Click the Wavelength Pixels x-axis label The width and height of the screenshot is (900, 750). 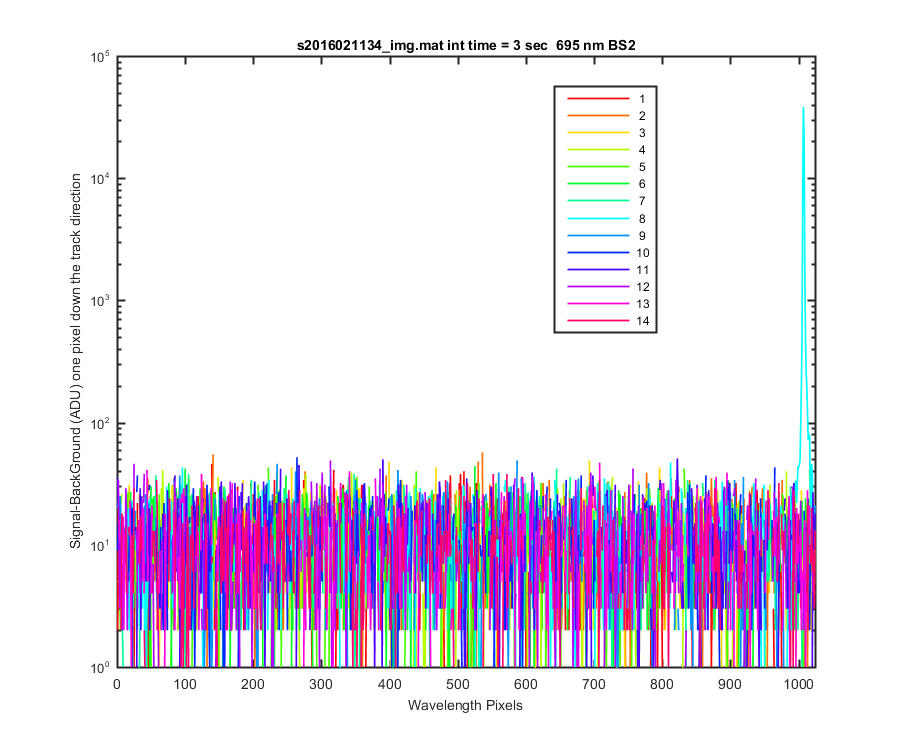pos(465,706)
